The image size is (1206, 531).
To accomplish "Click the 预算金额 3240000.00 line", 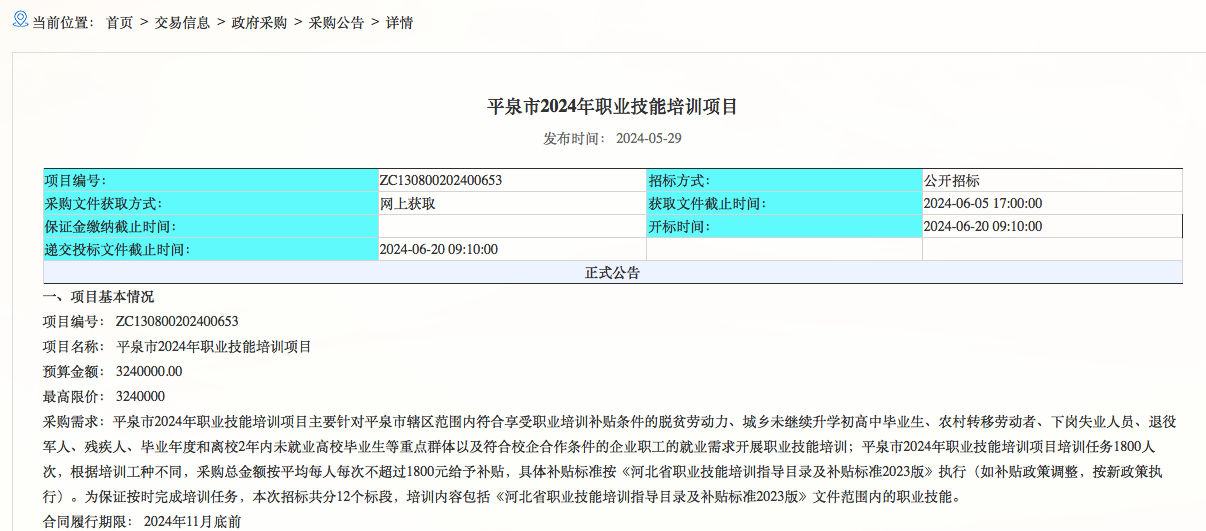I will (x=112, y=372).
